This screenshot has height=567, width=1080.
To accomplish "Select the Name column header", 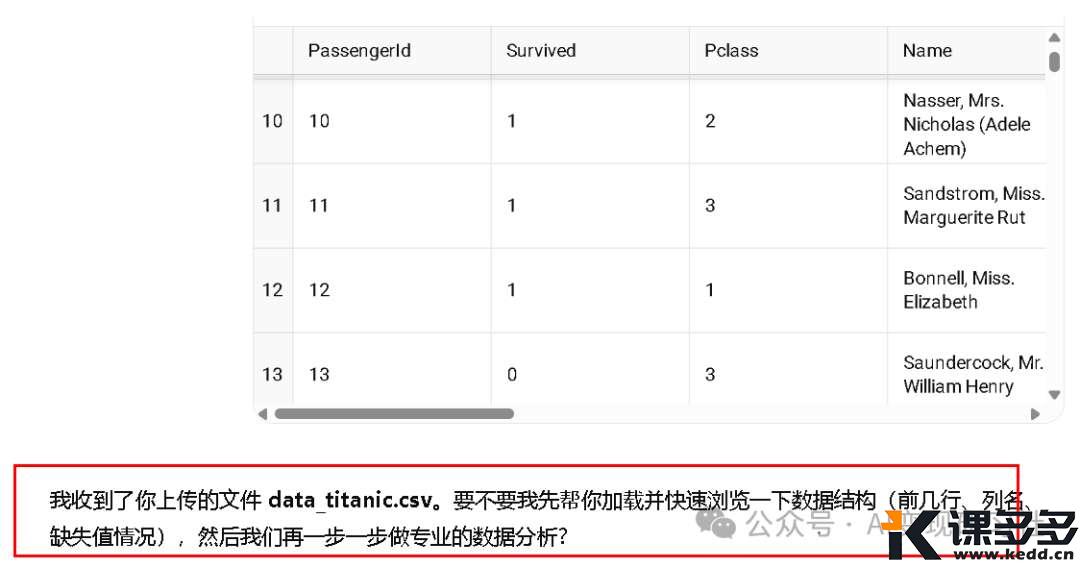I will [927, 51].
